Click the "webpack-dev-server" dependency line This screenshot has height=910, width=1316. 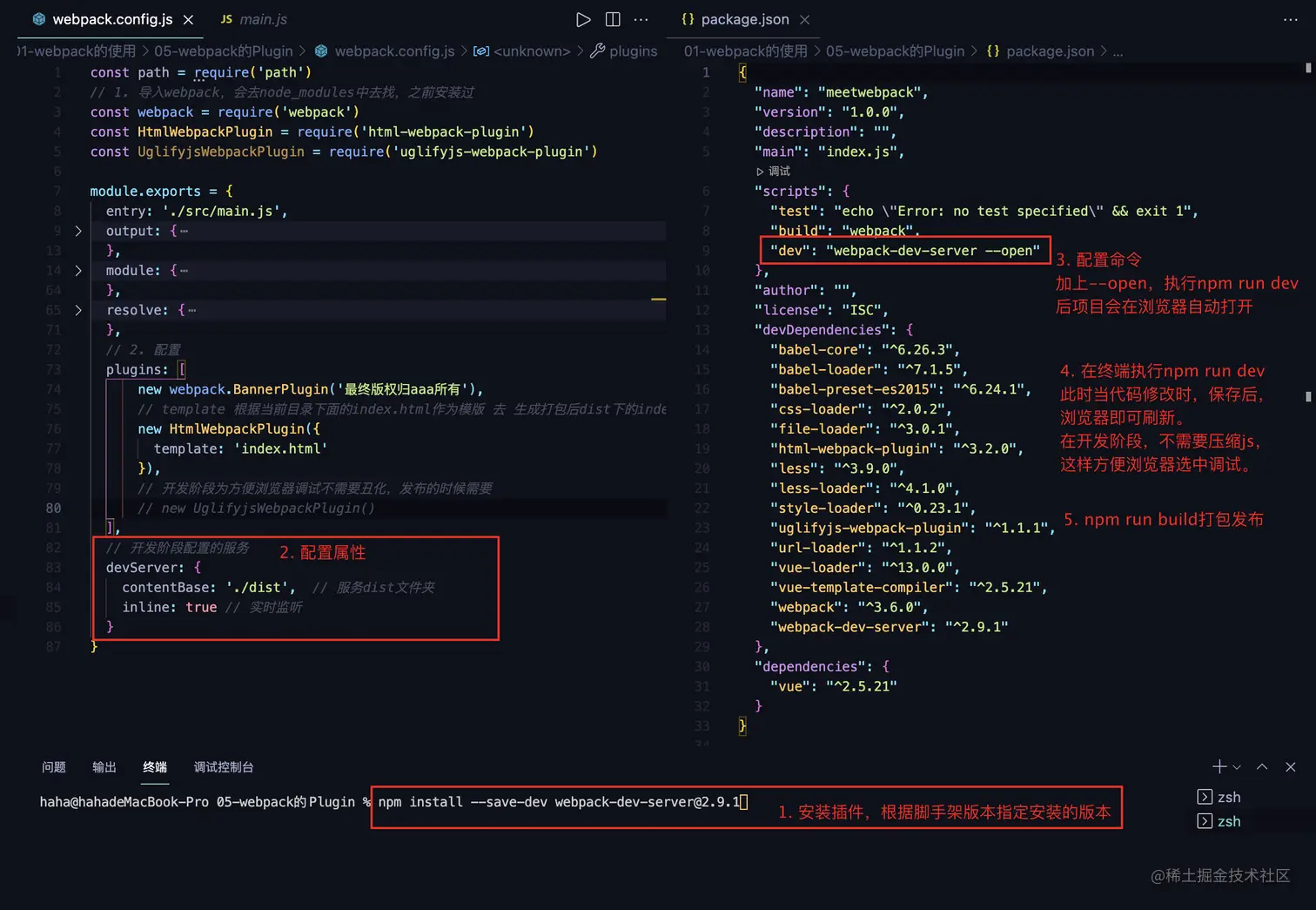tap(889, 627)
